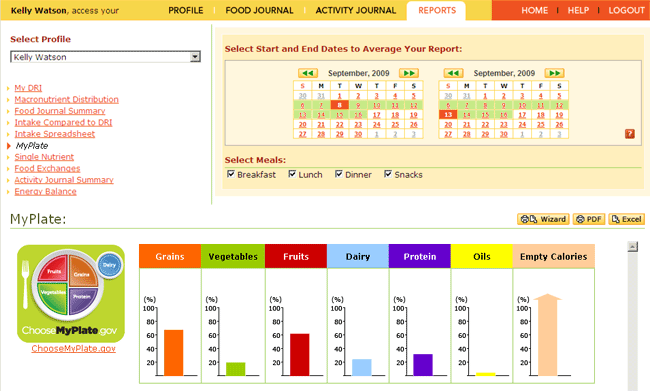Export the MyPlate report as PDF
This screenshot has height=391, width=650.
589,219
